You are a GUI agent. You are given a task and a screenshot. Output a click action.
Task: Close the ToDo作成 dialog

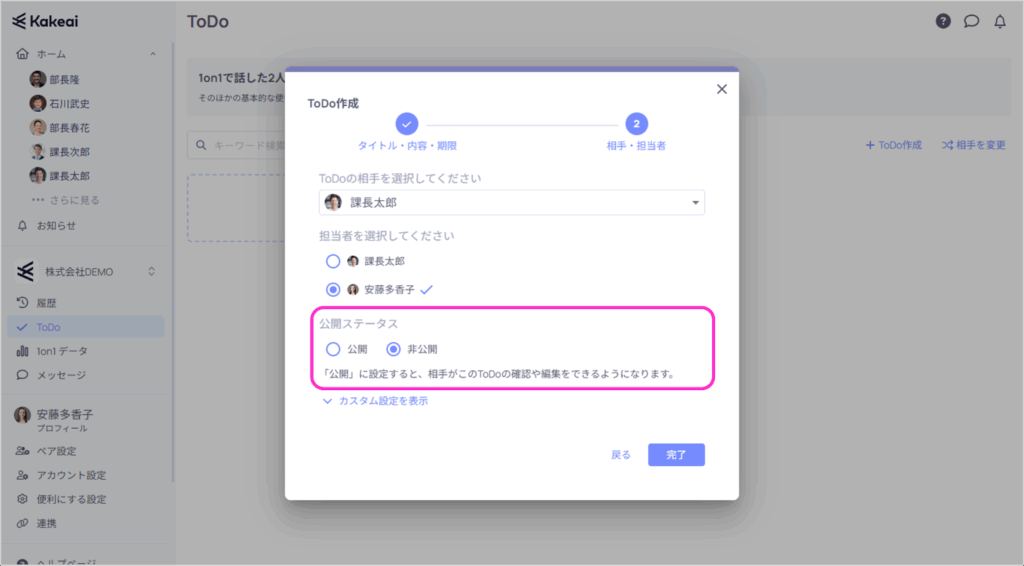coord(721,89)
